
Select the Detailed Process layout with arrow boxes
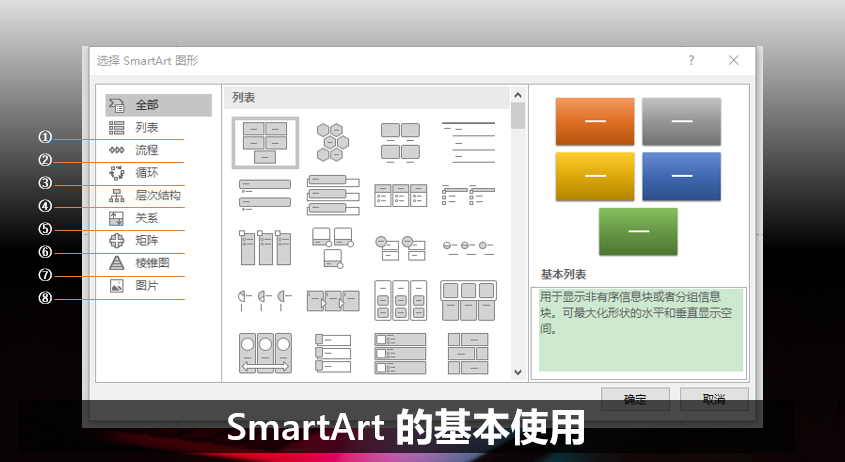(x=333, y=300)
